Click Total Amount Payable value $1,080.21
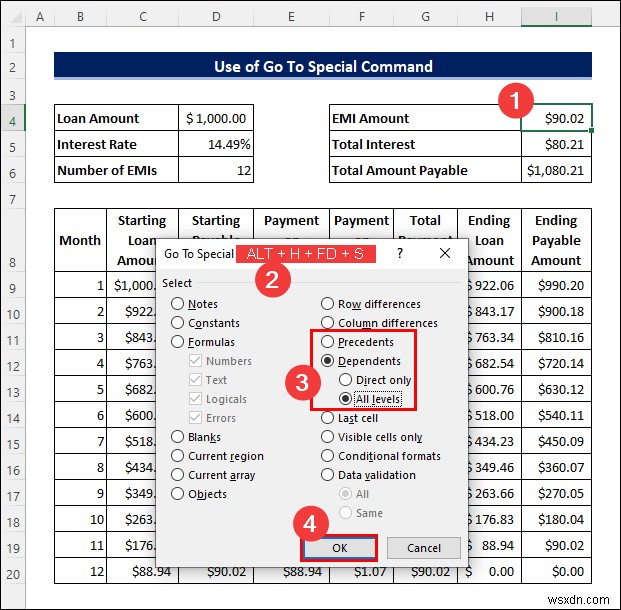The height and width of the screenshot is (610, 621). [x=556, y=170]
